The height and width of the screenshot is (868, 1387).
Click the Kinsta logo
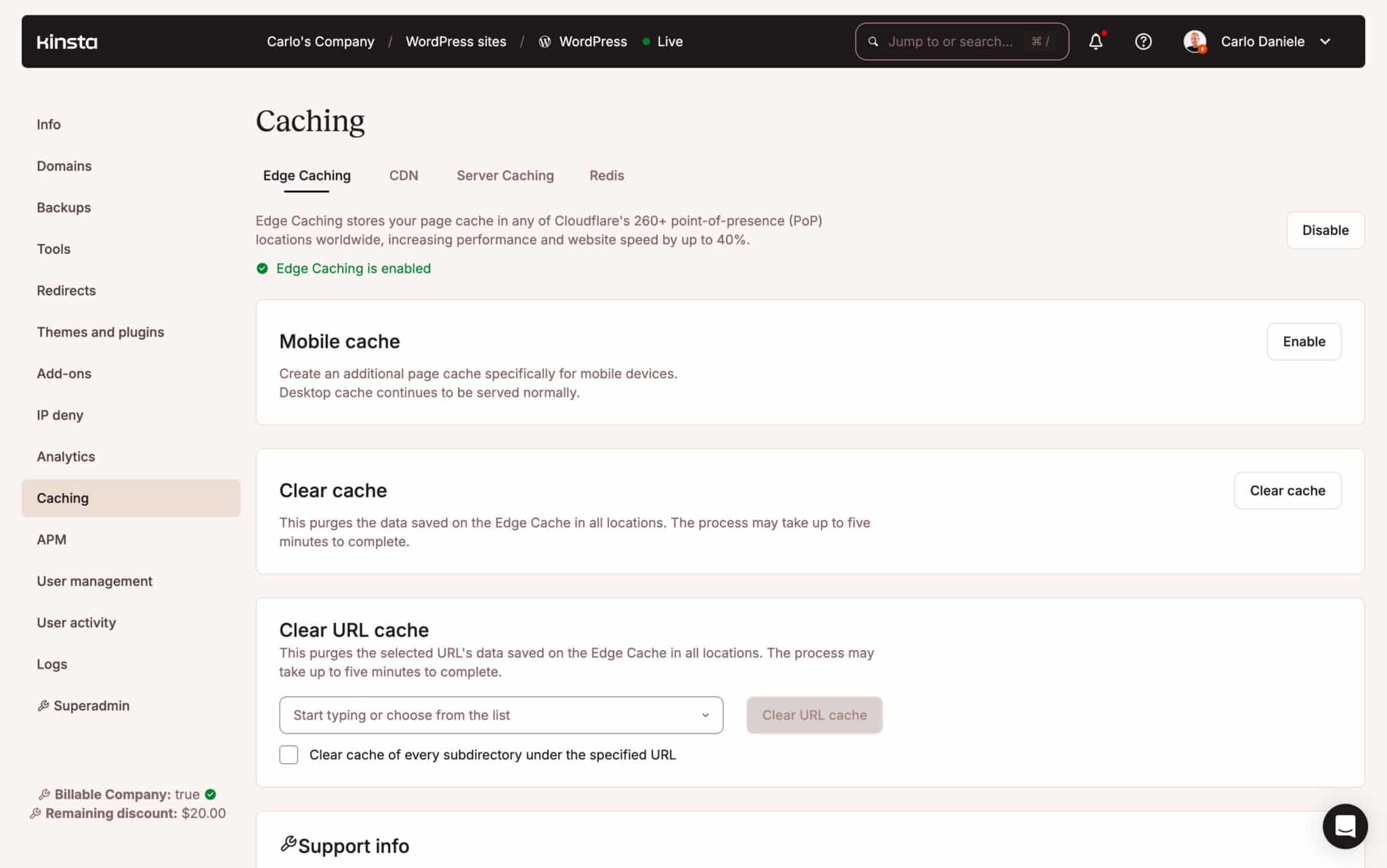67,41
